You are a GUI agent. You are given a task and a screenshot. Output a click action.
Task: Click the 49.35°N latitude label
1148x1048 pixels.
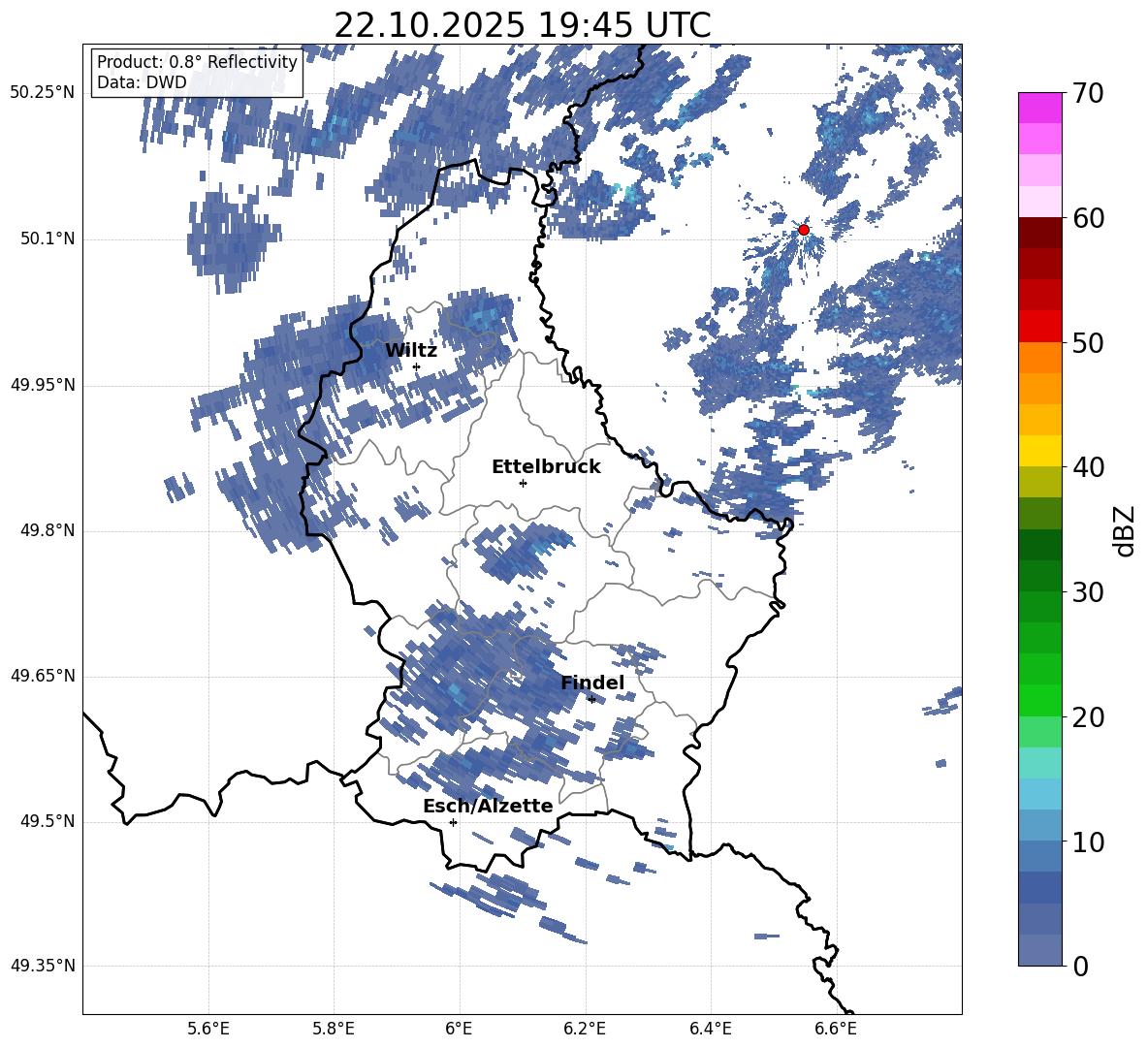pos(43,966)
